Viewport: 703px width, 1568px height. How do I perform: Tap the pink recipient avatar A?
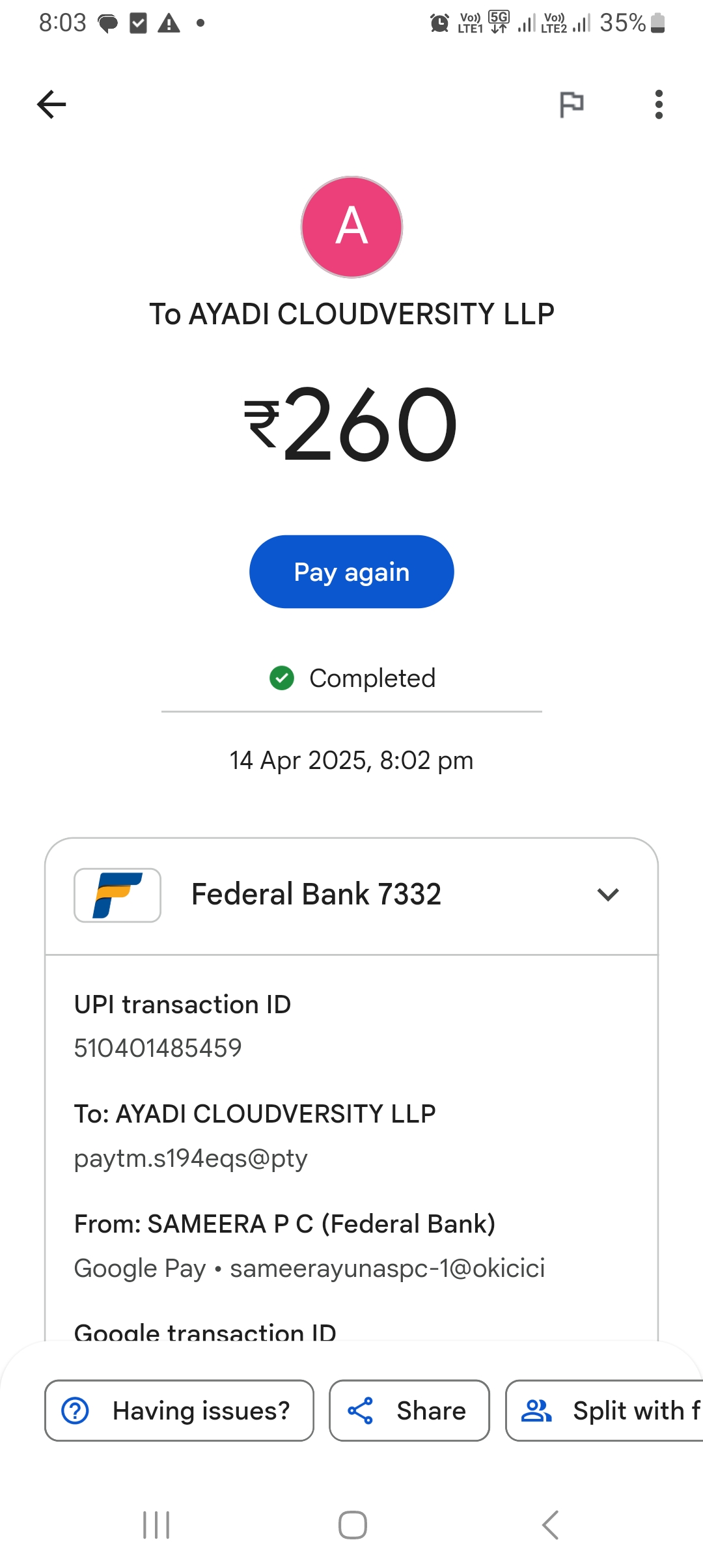[351, 227]
